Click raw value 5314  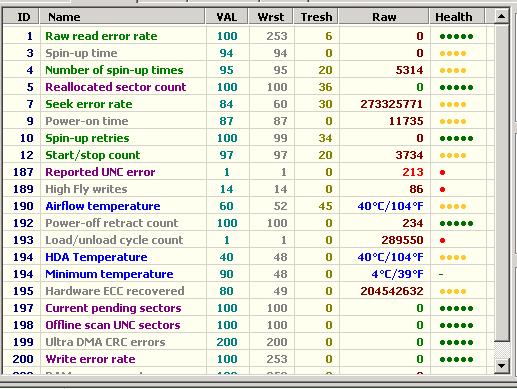click(x=409, y=70)
